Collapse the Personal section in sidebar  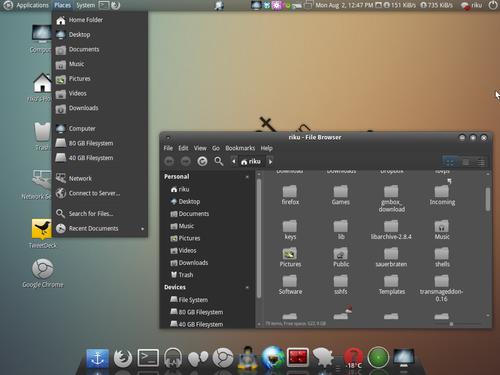click(x=247, y=177)
